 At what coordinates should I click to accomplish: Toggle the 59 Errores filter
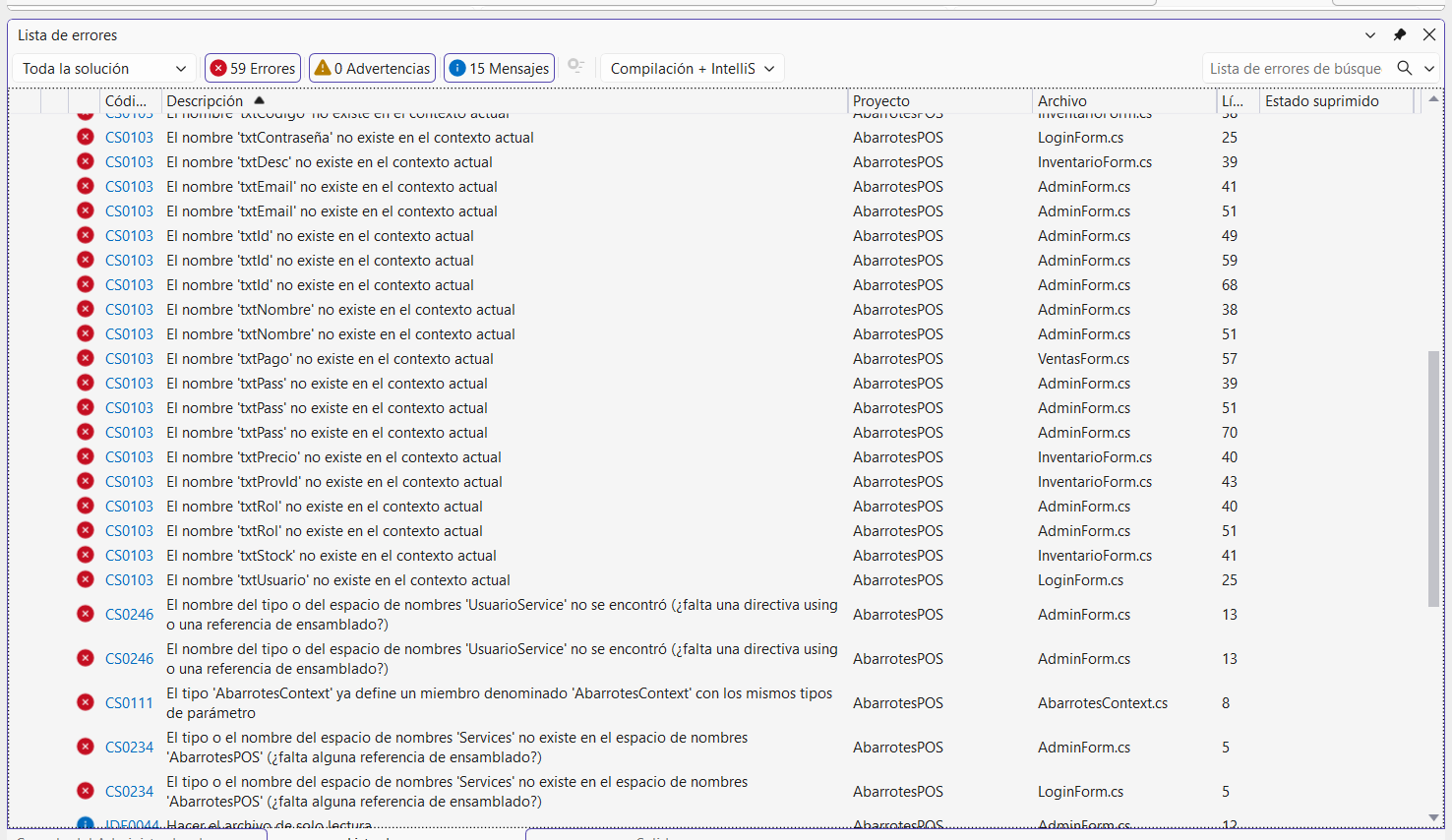pos(253,68)
